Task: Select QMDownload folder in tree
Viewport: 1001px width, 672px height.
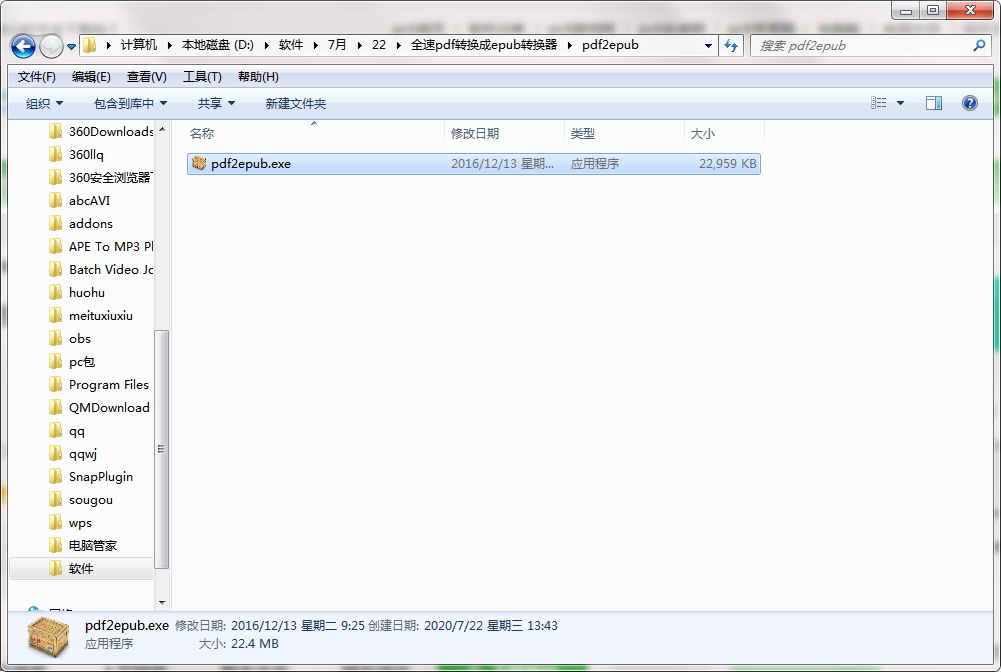Action: (100, 408)
